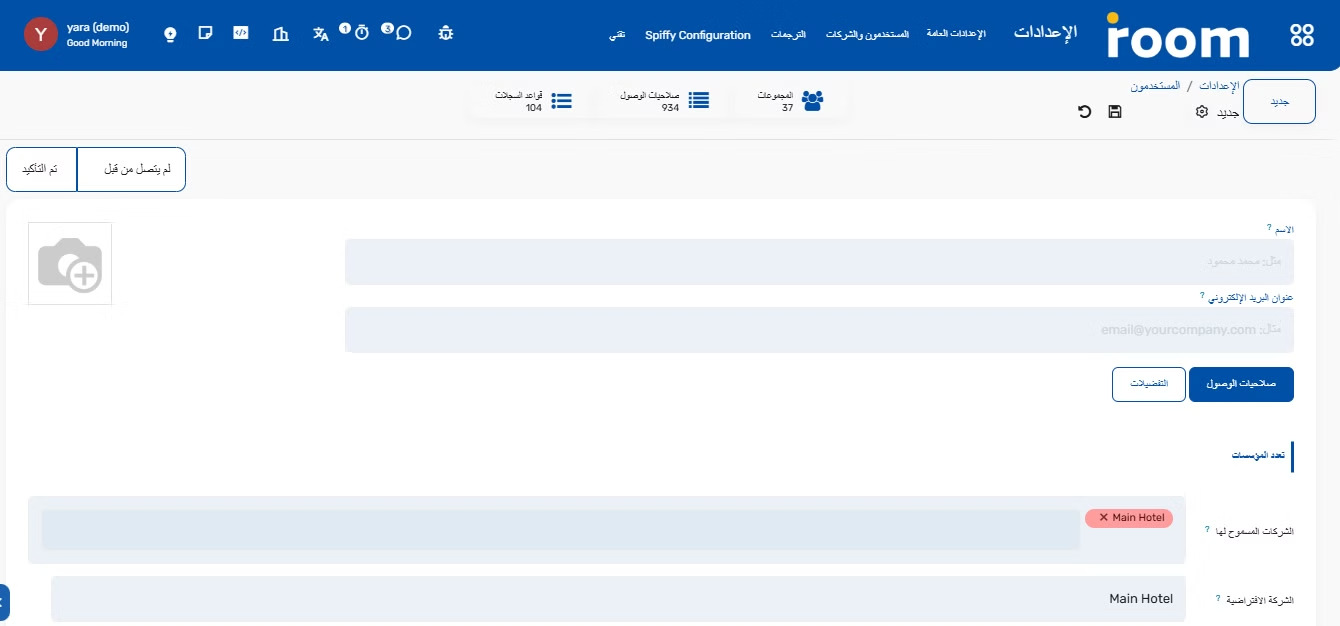1340x626 pixels.
Task: Open the default company Main Hotel dropdown
Action: point(618,599)
